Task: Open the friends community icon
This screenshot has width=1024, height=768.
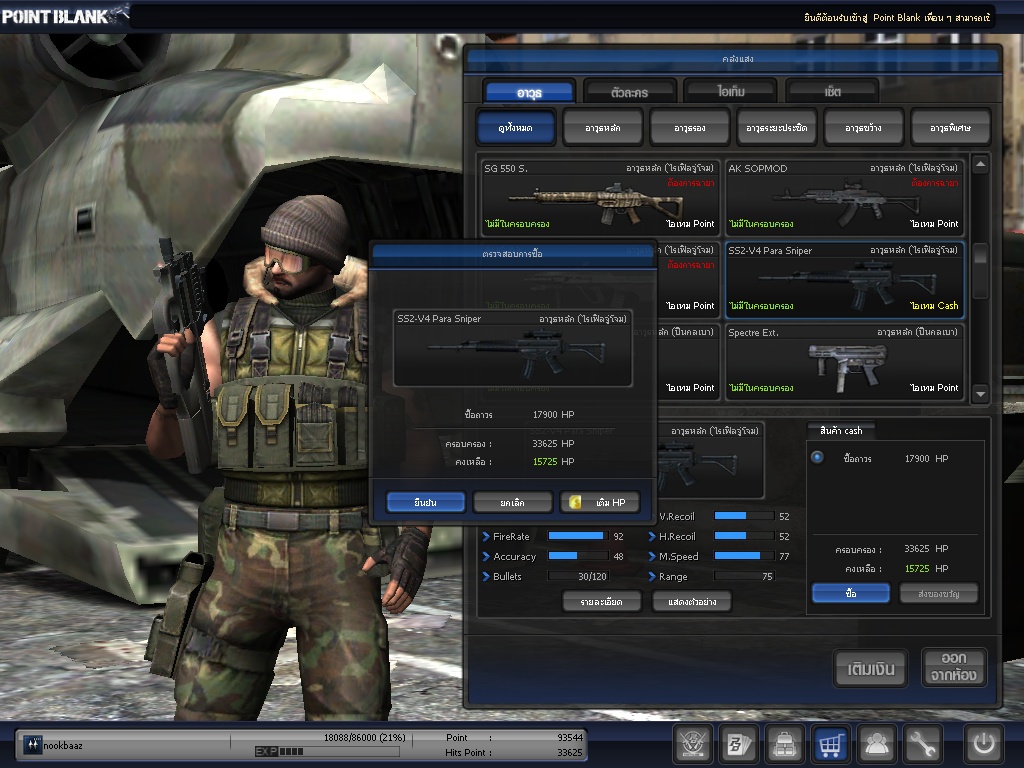Action: (x=877, y=744)
